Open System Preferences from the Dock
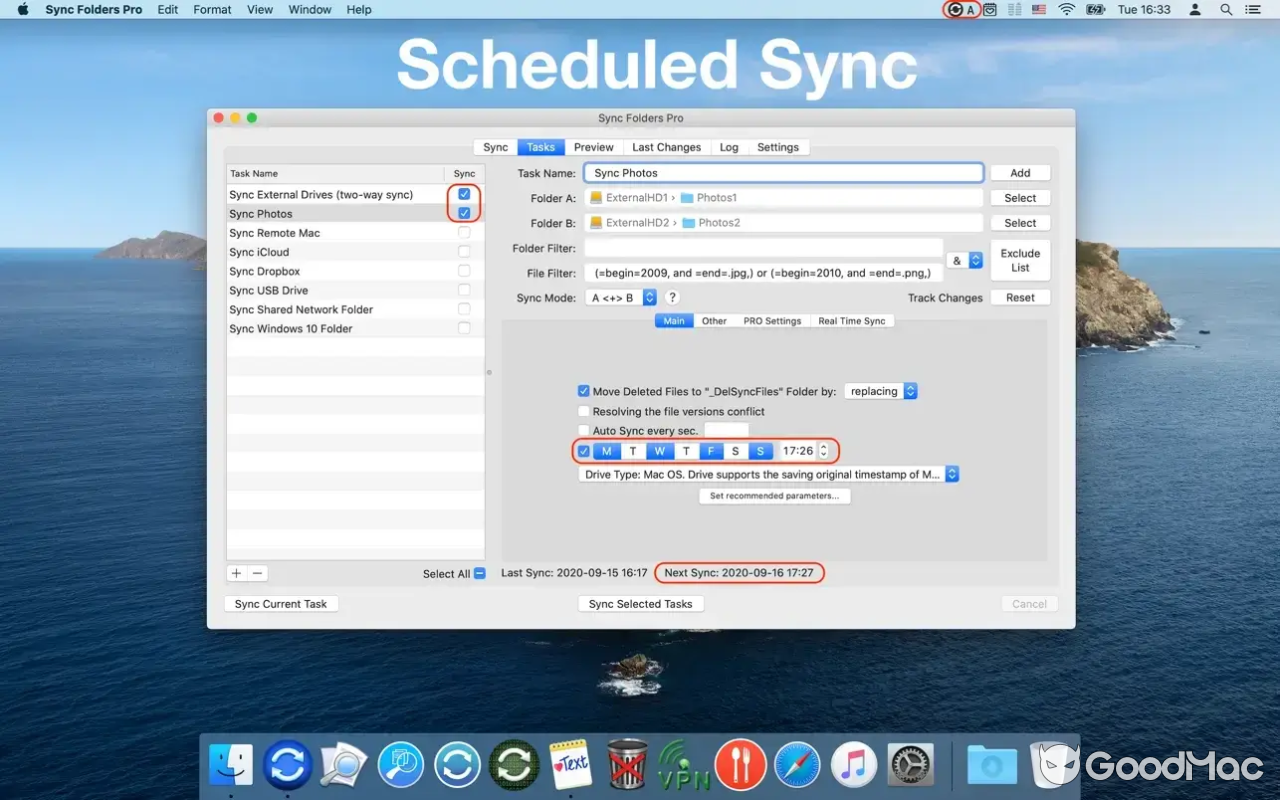Viewport: 1280px width, 800px height. [x=910, y=765]
